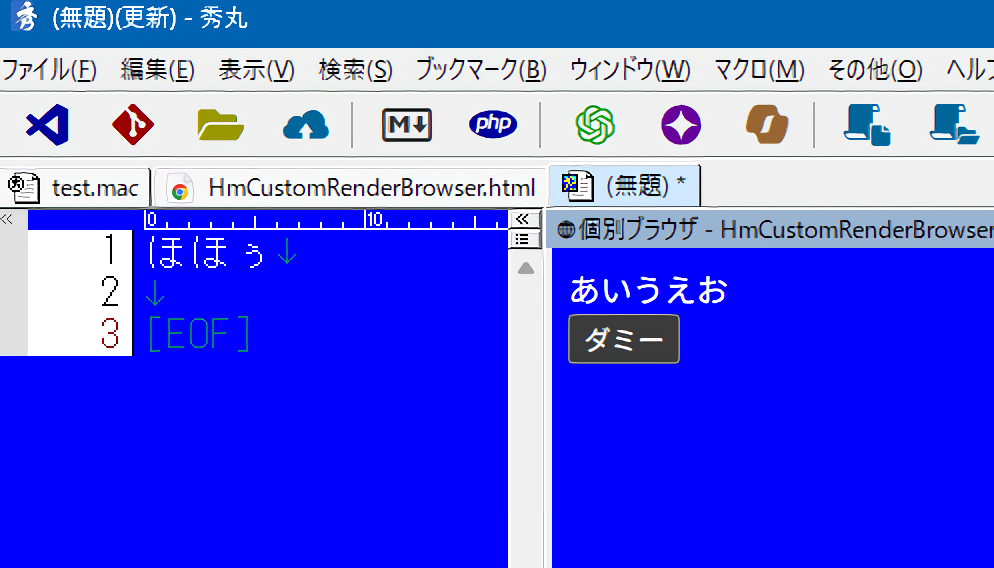Open the マクロ(M) menu
Screen dimensions: 994x568
759,70
